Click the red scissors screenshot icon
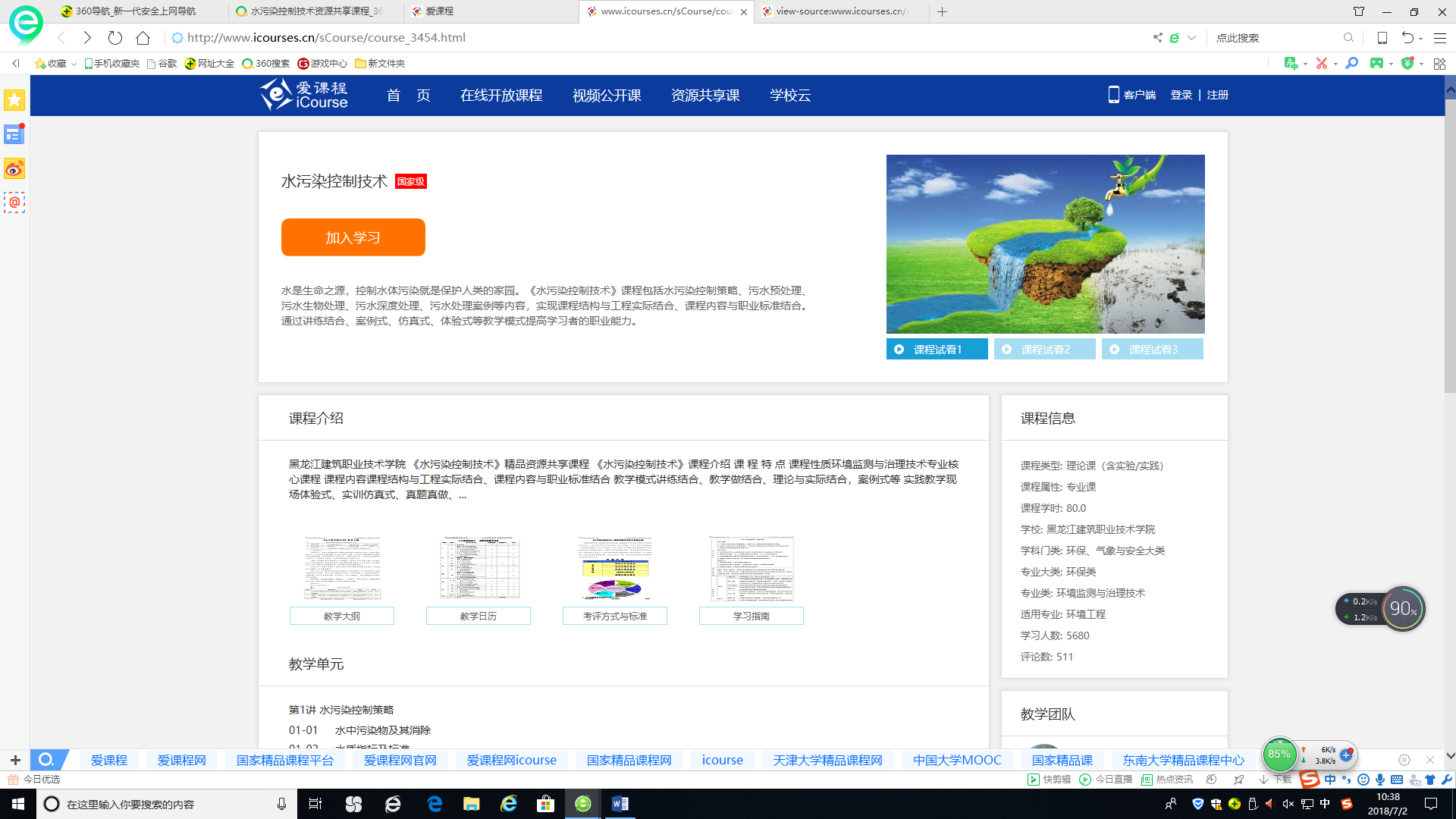Viewport: 1456px width, 819px height. [1322, 63]
